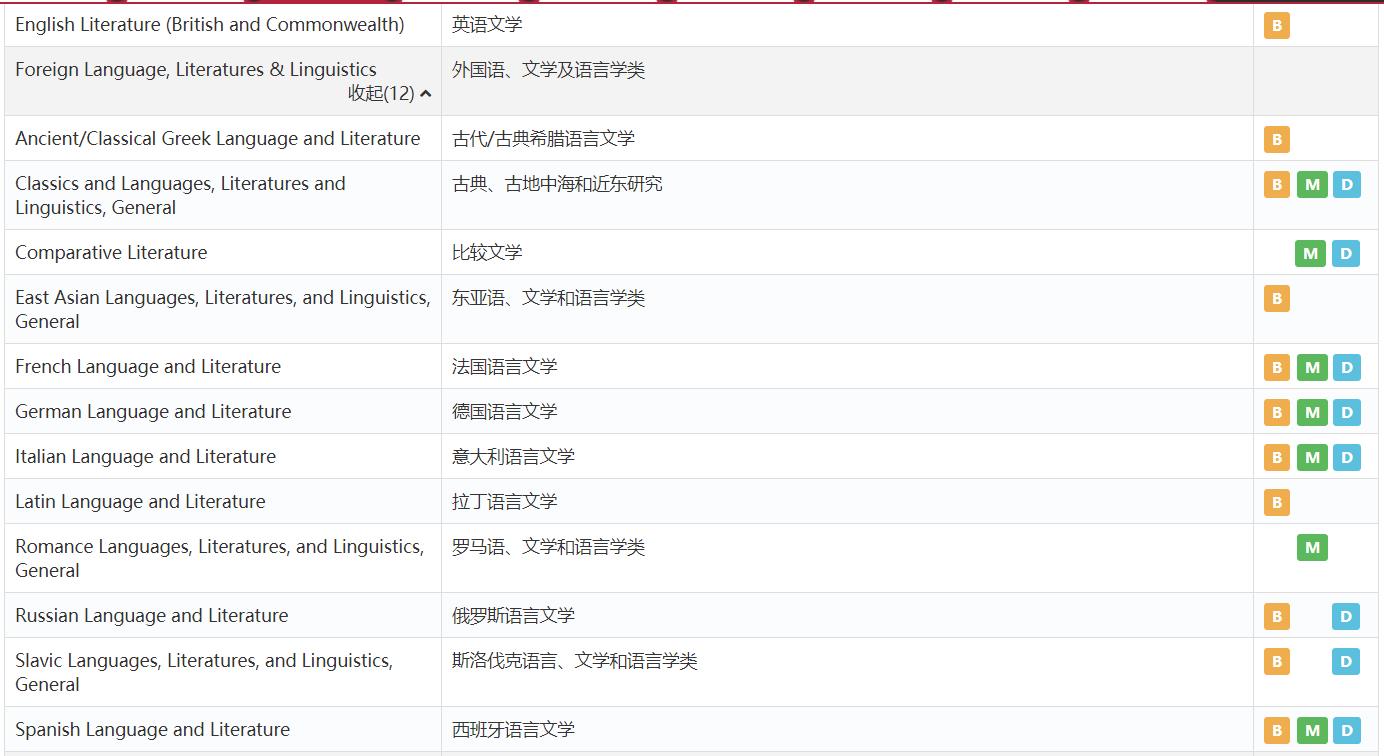Click B badge for Russian Language and Literature
This screenshot has height=756, width=1384.
click(x=1276, y=616)
